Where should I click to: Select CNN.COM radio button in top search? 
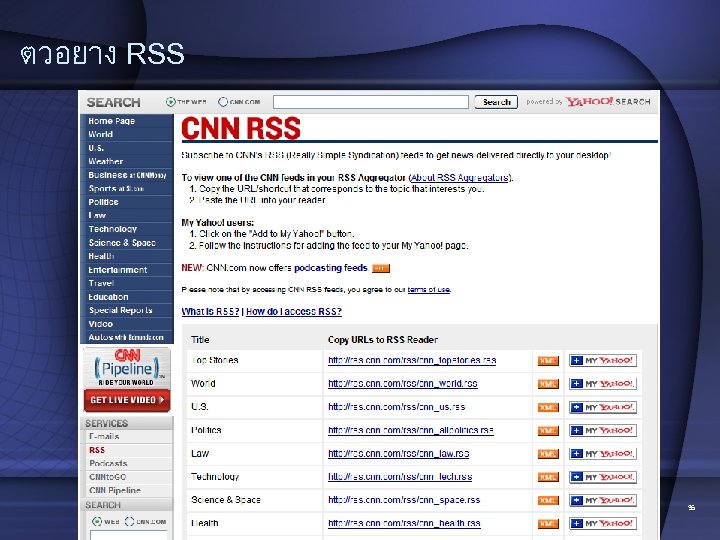pyautogui.click(x=223, y=101)
